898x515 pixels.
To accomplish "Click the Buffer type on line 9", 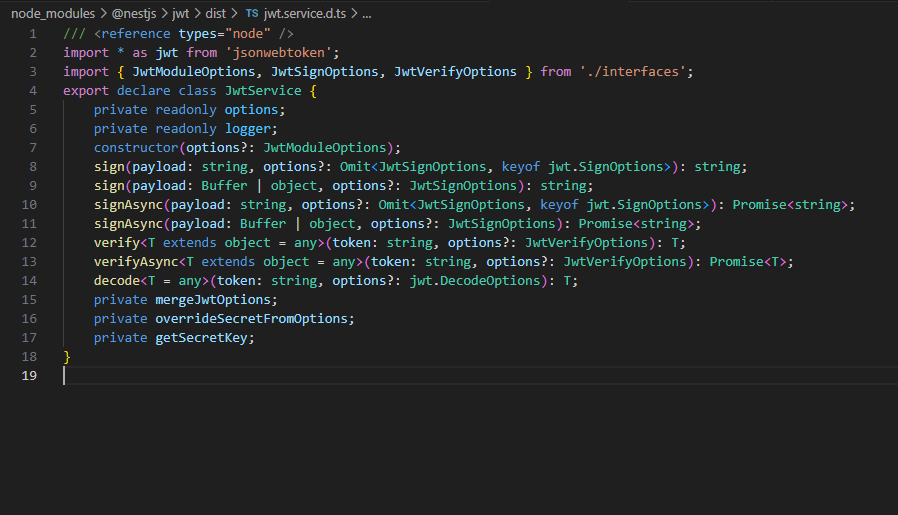I will click(224, 186).
